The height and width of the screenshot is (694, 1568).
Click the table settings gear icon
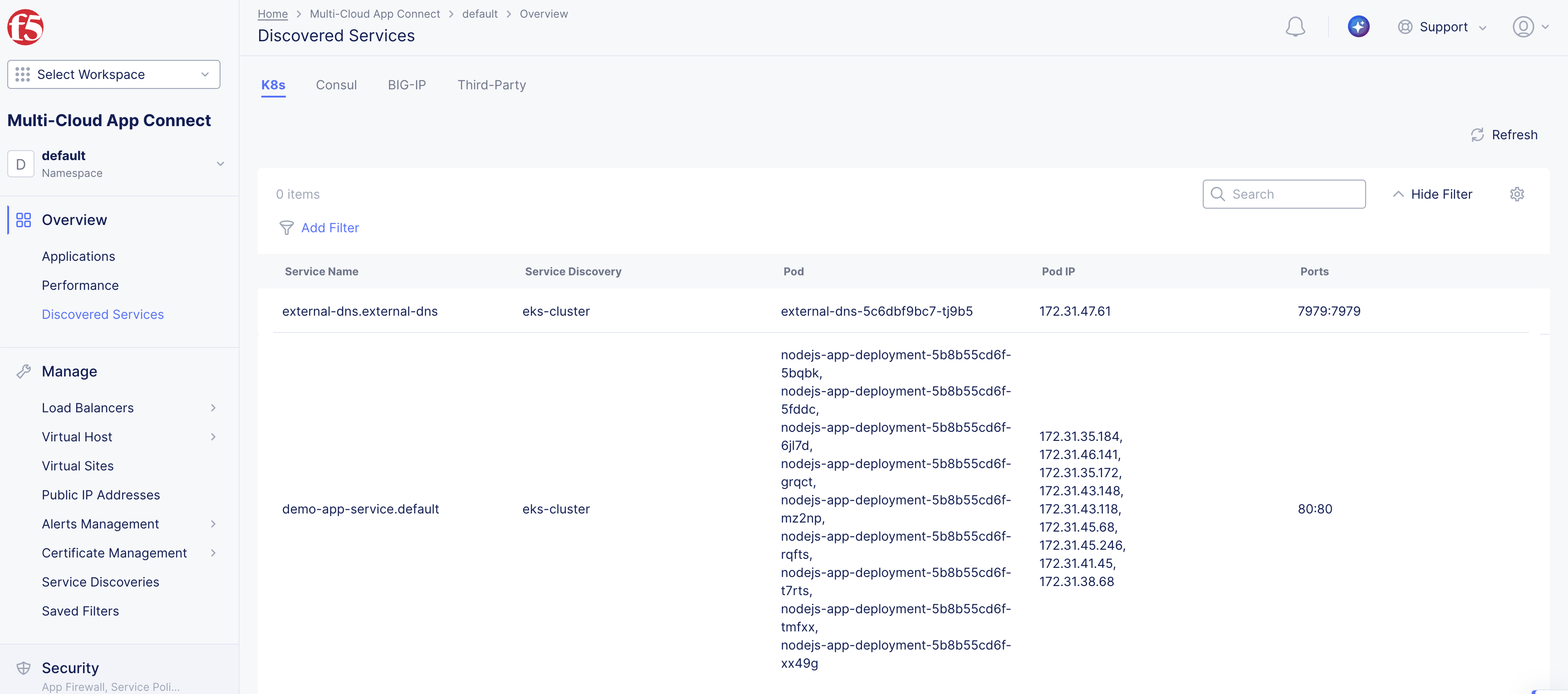[x=1516, y=194]
